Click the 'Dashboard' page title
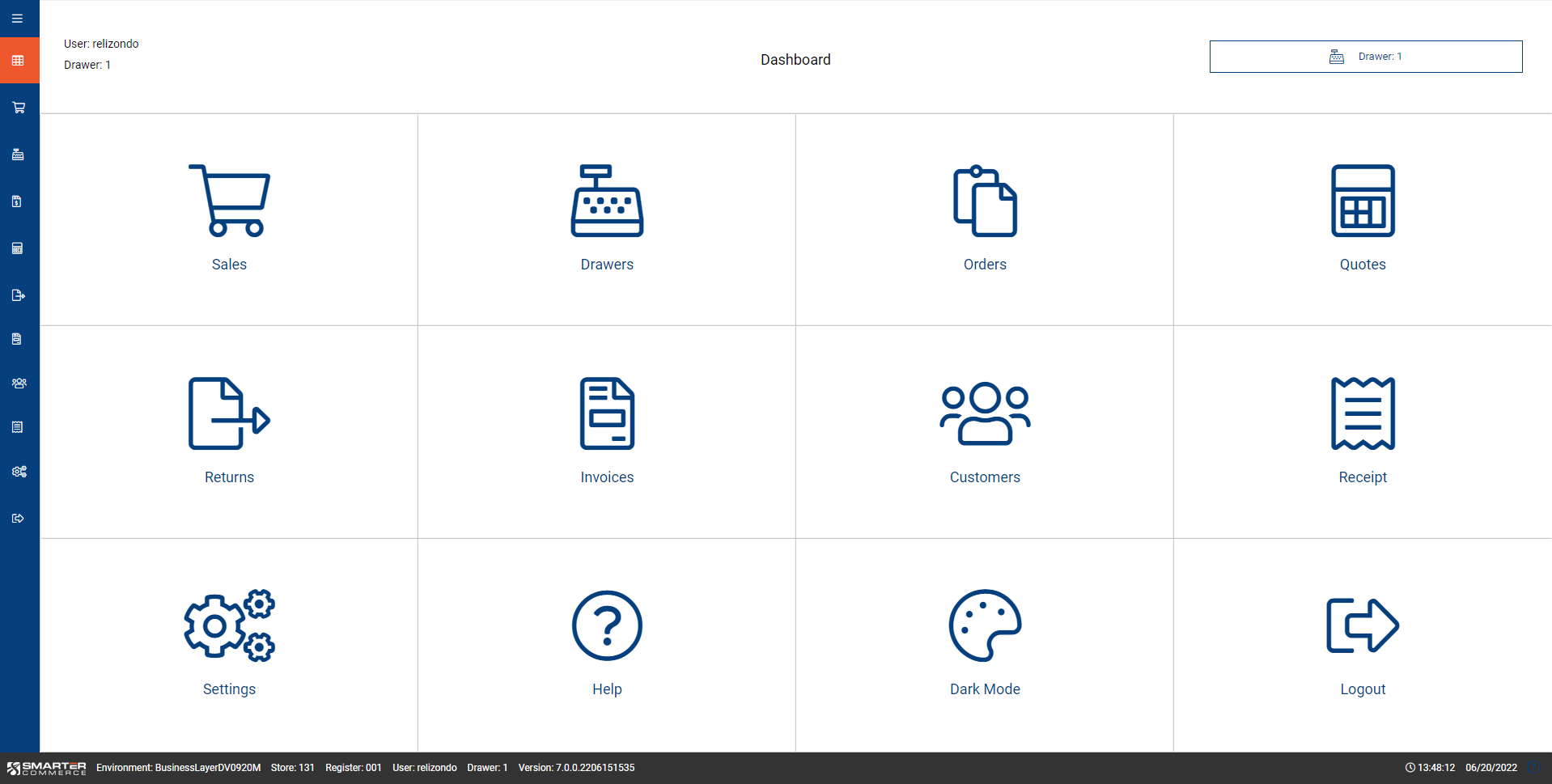Viewport: 1552px width, 784px height. (795, 60)
